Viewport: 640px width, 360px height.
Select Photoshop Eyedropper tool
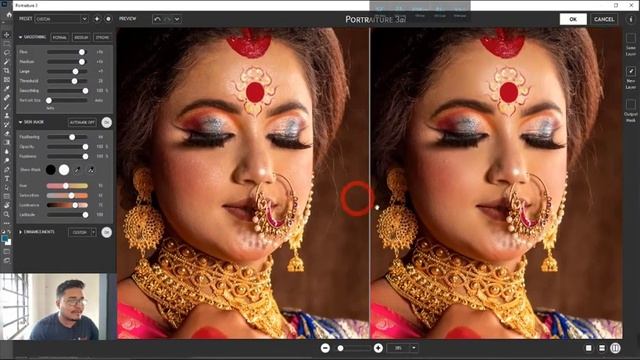[7, 89]
